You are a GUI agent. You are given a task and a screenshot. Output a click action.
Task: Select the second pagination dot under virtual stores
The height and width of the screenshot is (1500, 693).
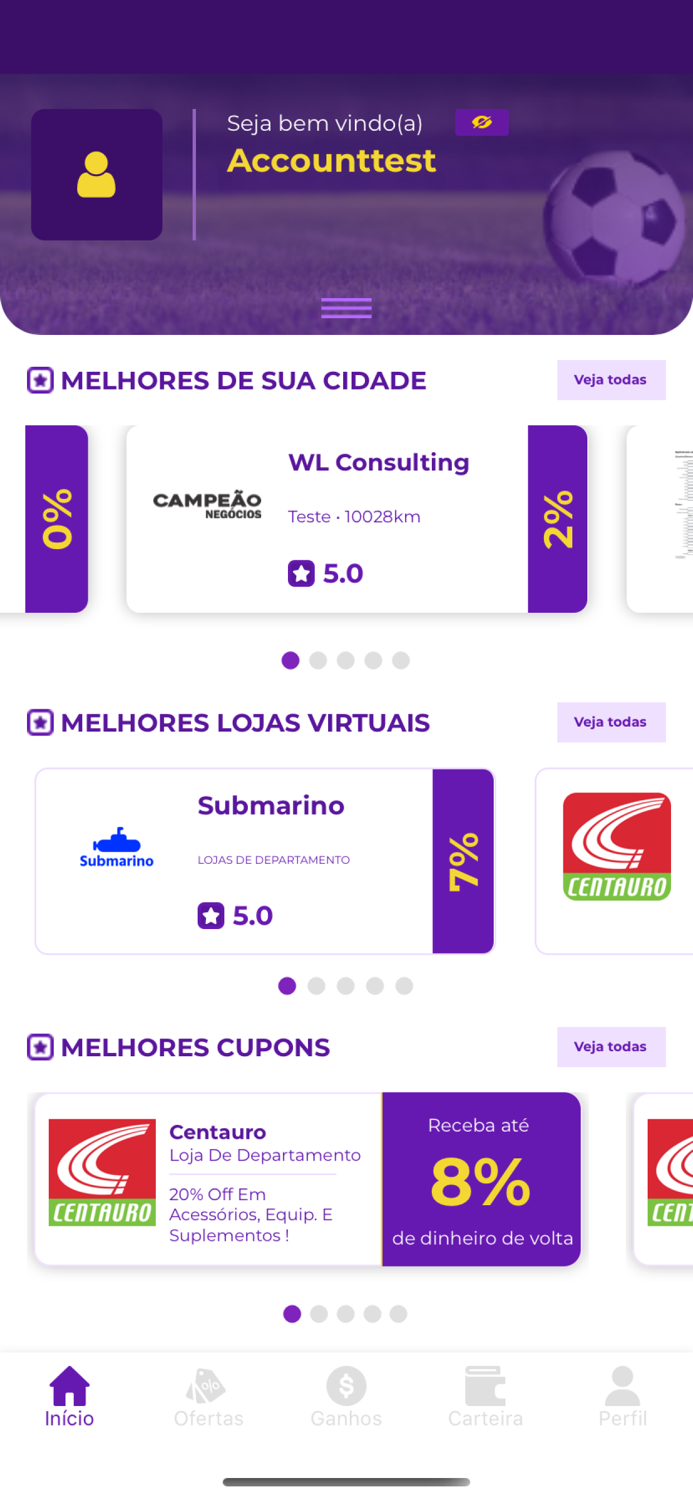(x=316, y=986)
